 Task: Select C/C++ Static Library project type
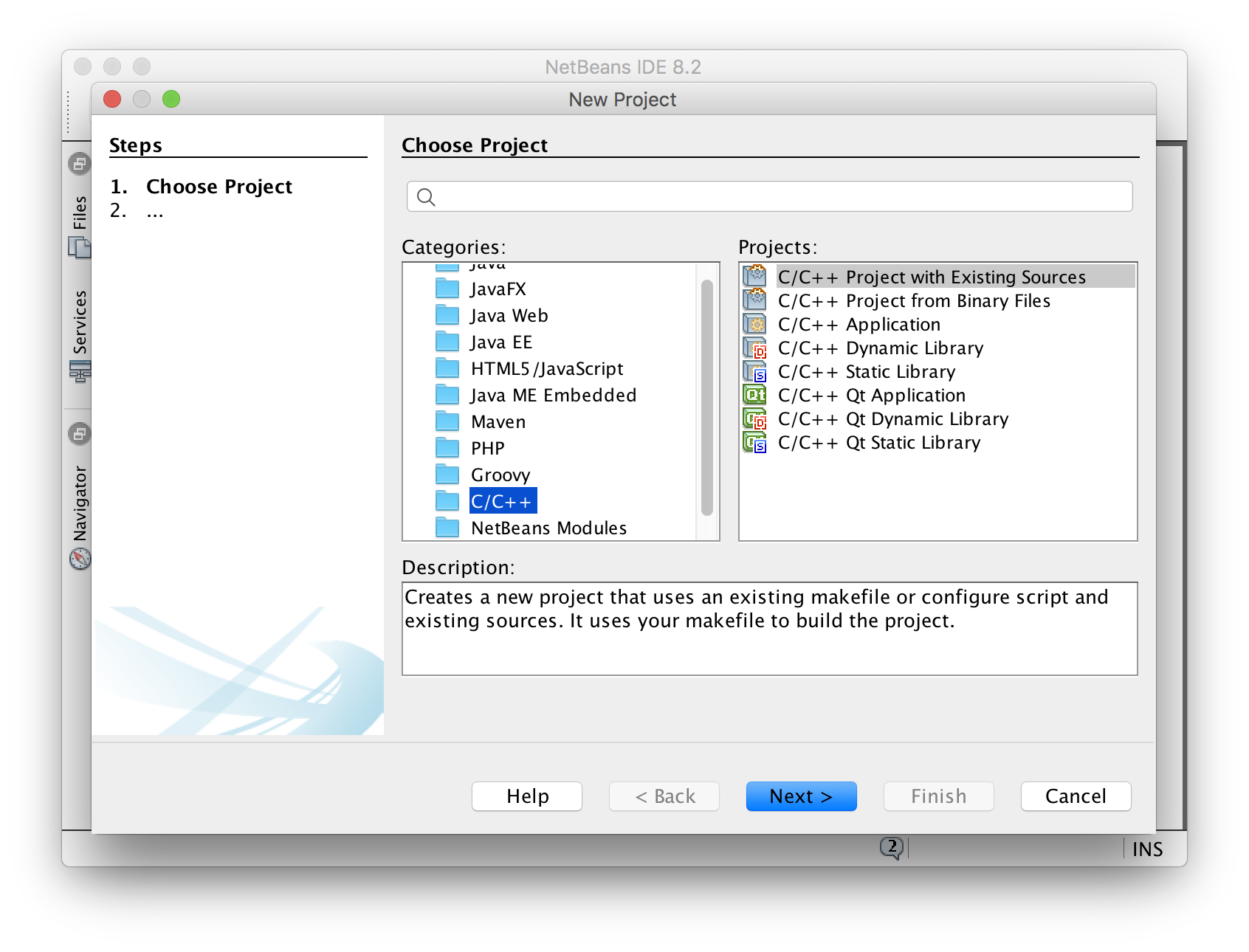coord(867,371)
